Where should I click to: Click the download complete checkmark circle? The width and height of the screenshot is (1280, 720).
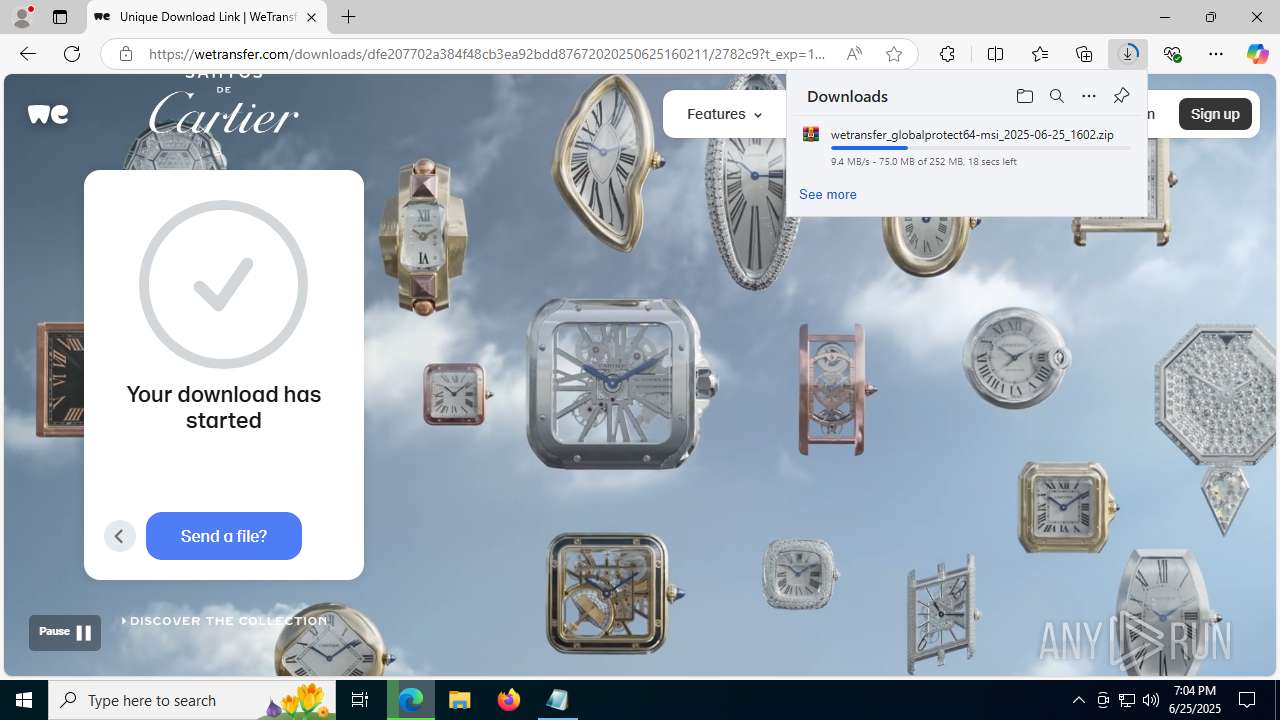[224, 285]
